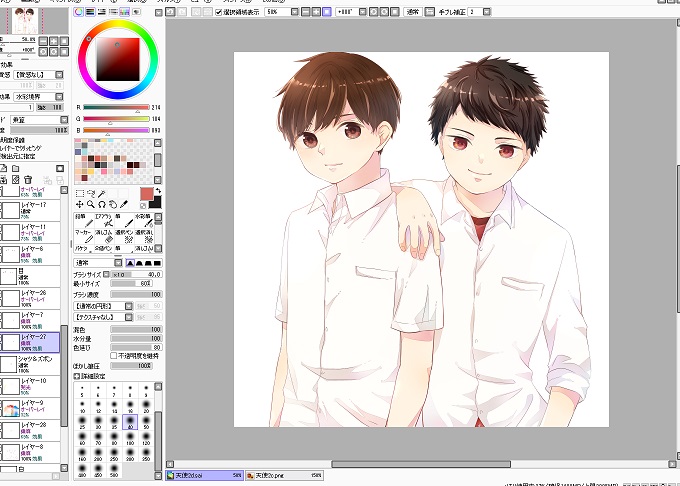
Task: Select layer レイヤー26
Action: tap(30, 298)
